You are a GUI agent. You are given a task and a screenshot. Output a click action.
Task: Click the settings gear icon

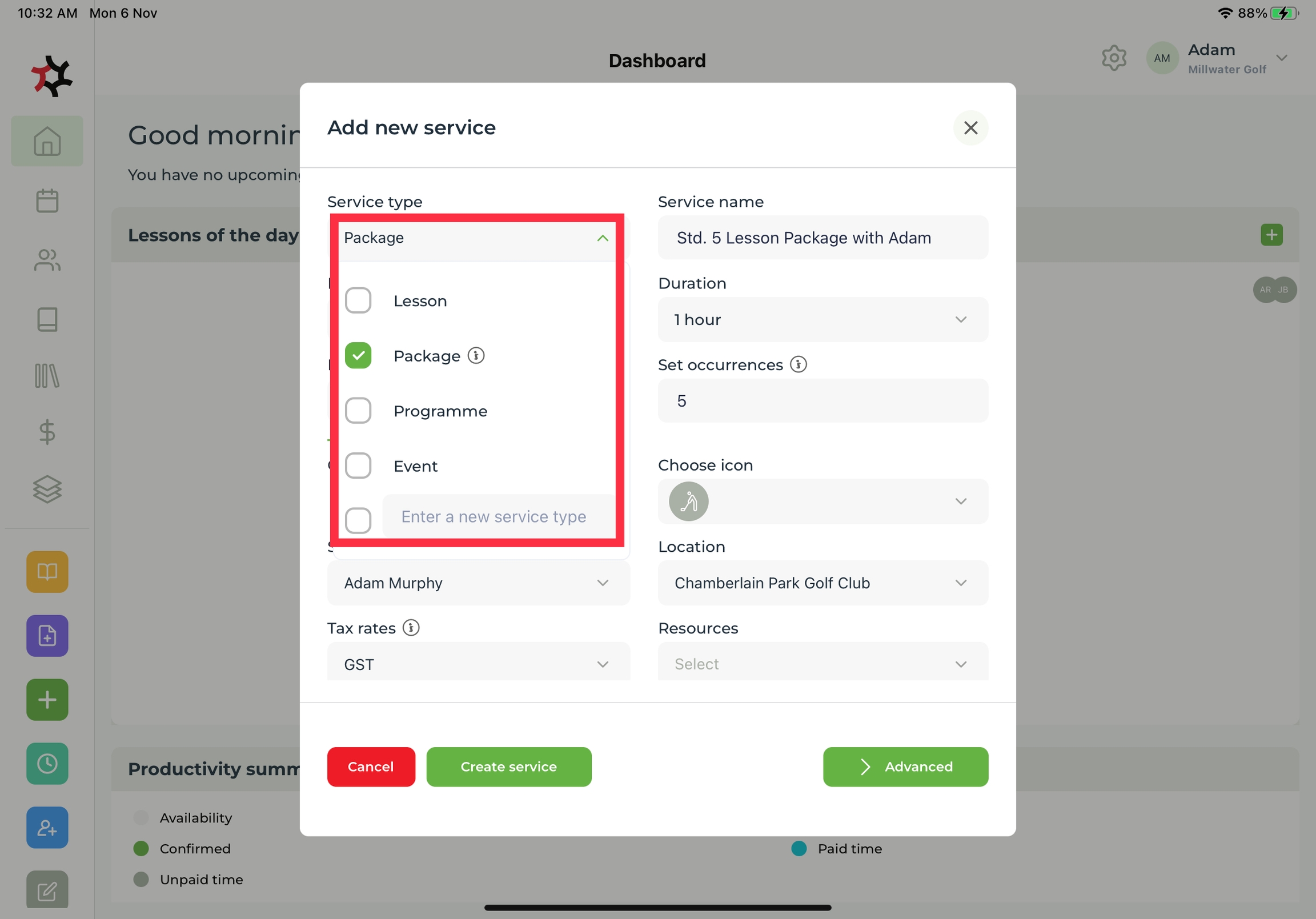coord(1114,58)
